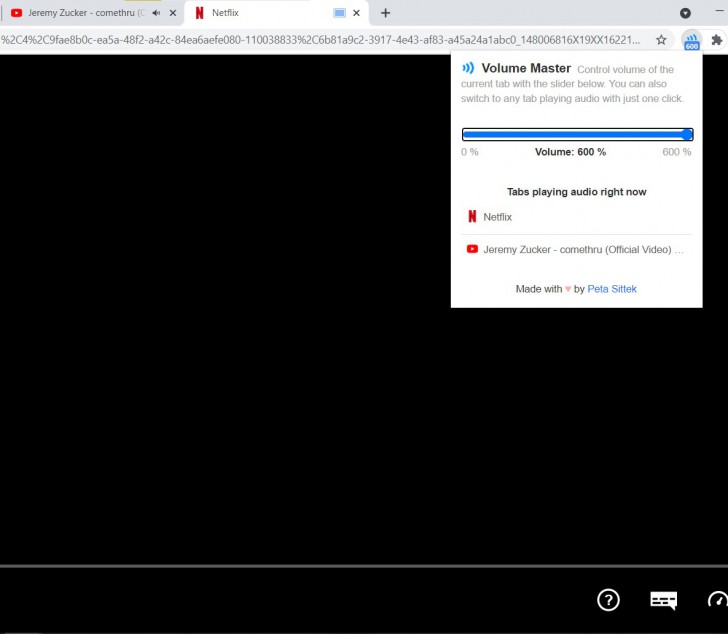728x634 pixels.
Task: Click the Volume Master title text
Action: pyautogui.click(x=526, y=68)
